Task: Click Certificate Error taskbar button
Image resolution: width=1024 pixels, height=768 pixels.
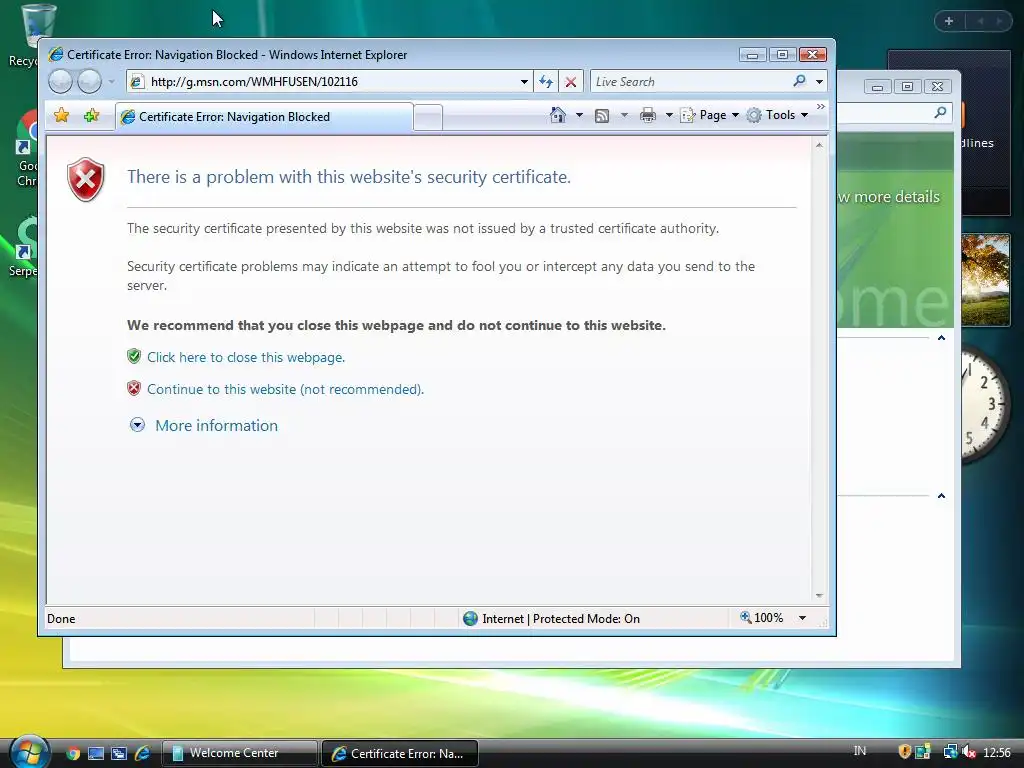Action: click(400, 754)
